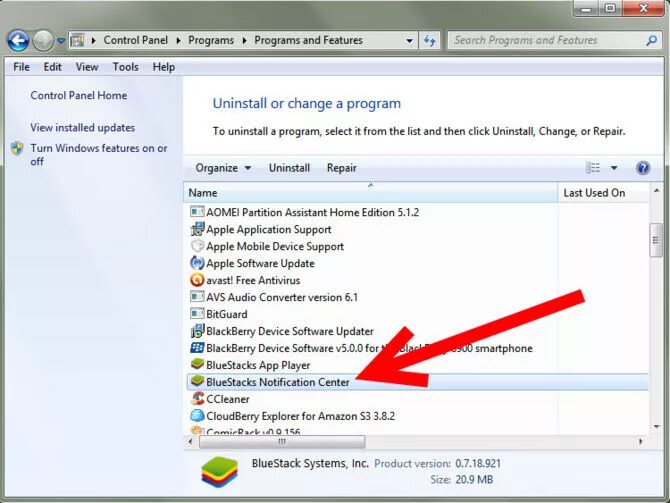
Task: Click the avast! orange icon
Action: point(197,280)
